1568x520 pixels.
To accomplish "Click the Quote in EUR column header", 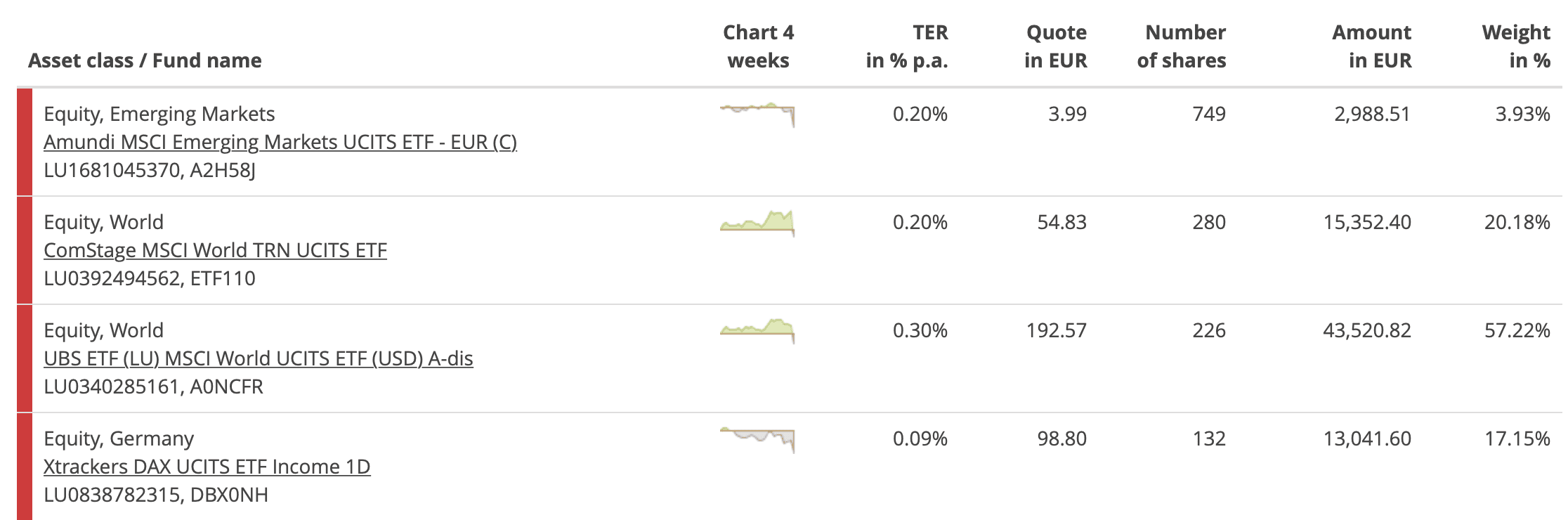I will tap(1056, 46).
